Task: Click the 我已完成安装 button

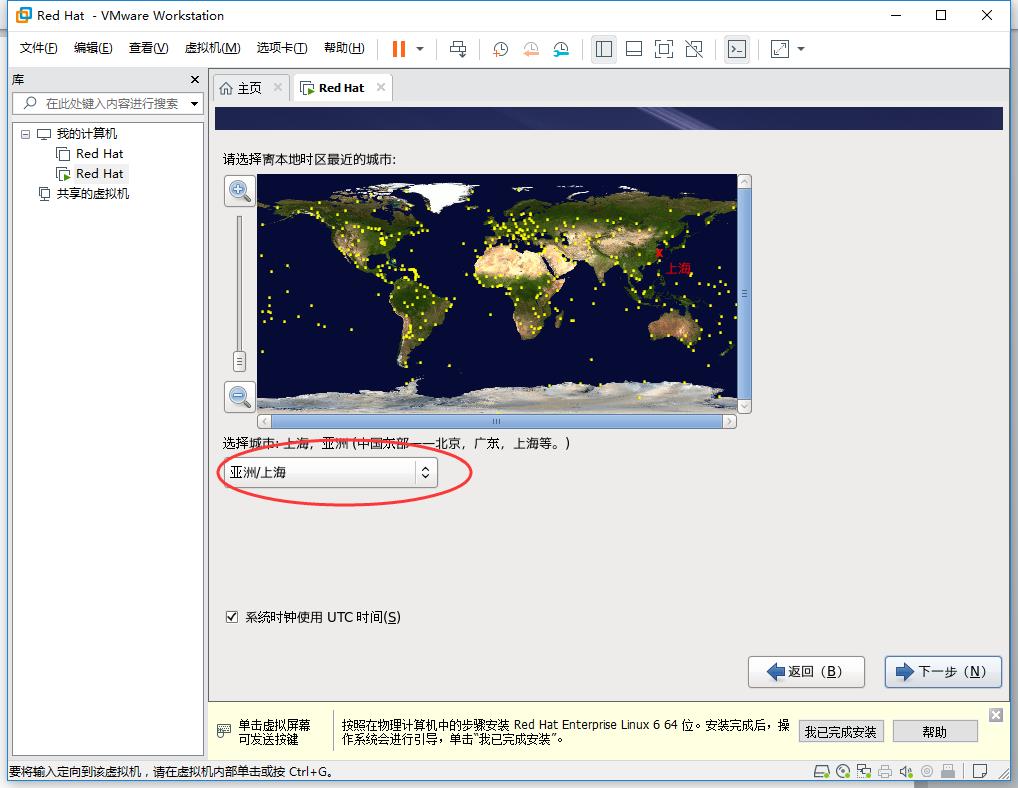Action: tap(841, 732)
